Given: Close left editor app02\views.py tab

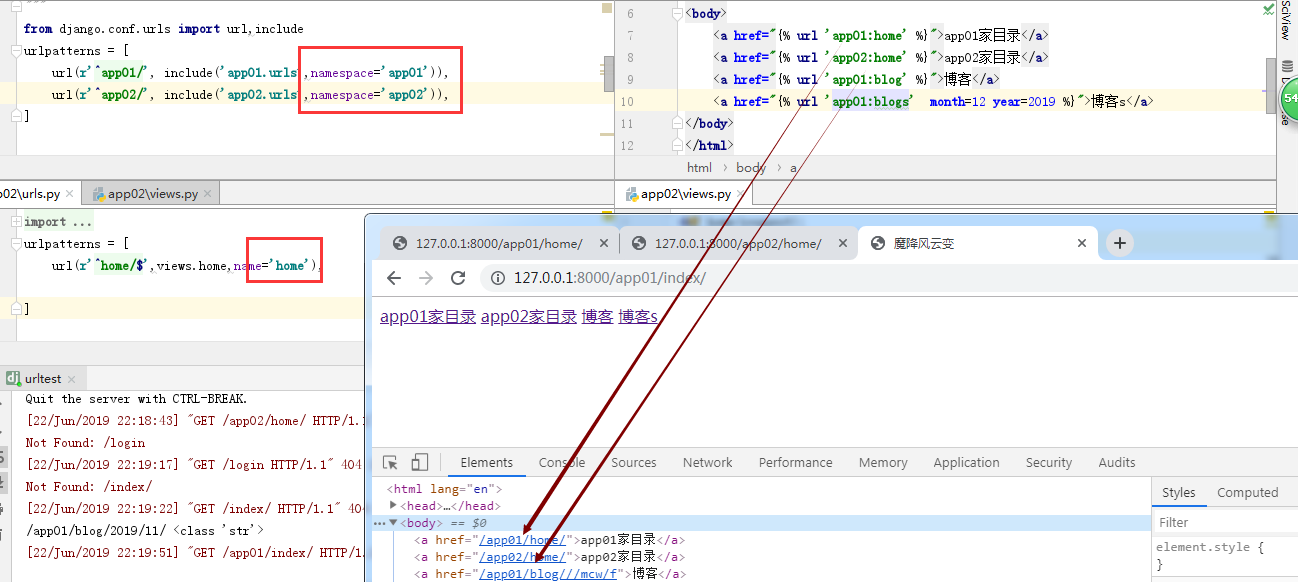Looking at the screenshot, I should [209, 194].
